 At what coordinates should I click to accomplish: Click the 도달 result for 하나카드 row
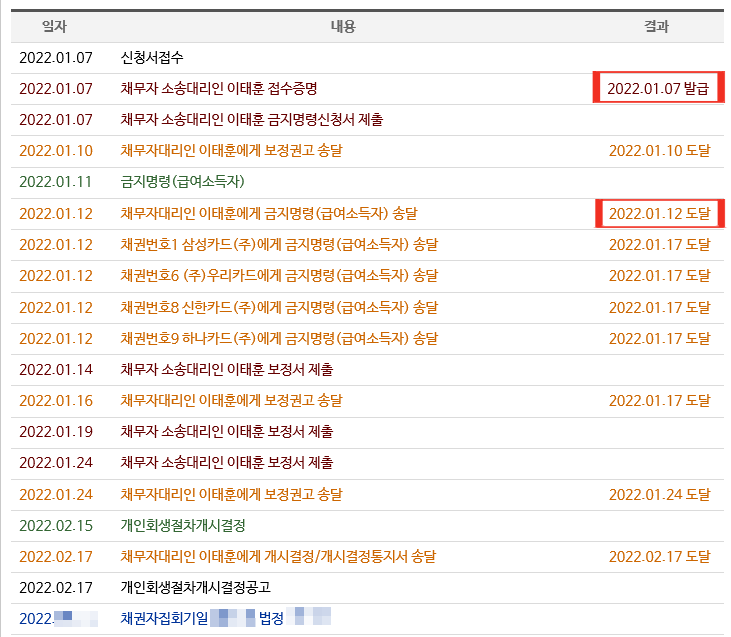pos(660,339)
